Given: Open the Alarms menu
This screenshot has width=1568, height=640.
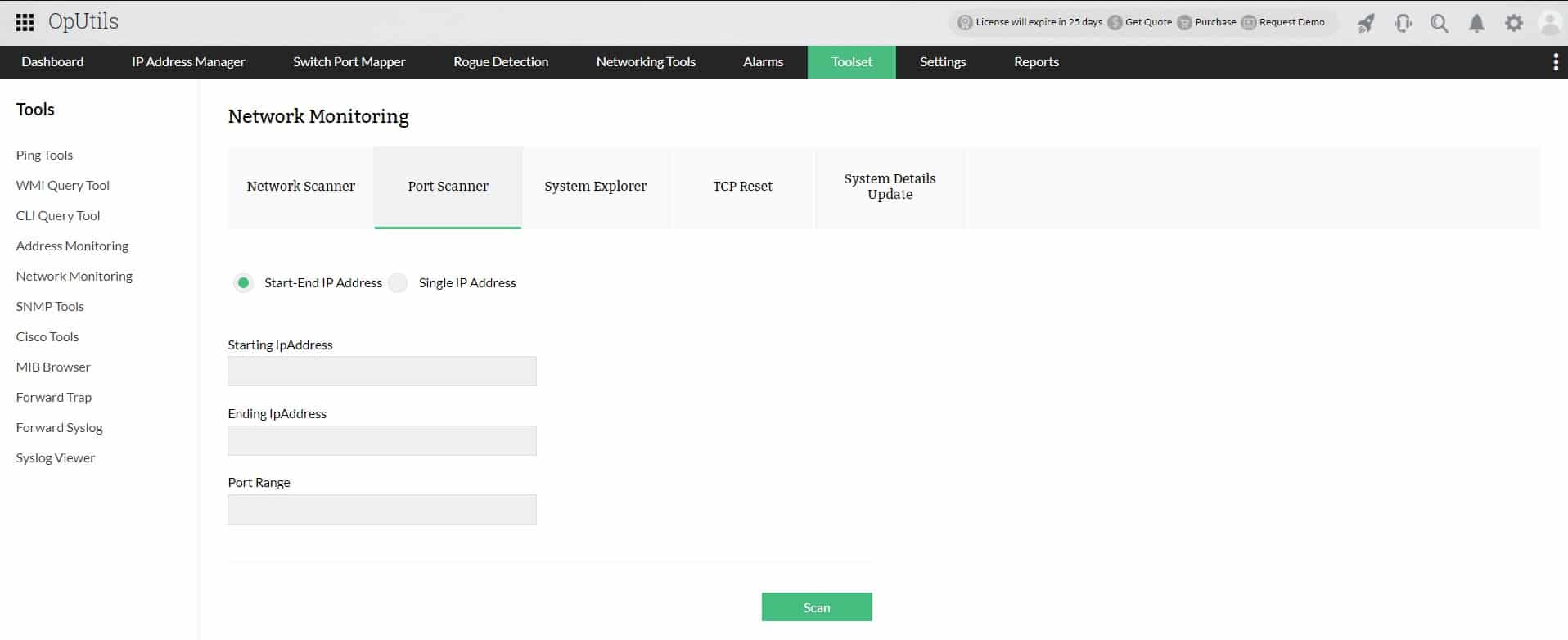Looking at the screenshot, I should (x=764, y=62).
